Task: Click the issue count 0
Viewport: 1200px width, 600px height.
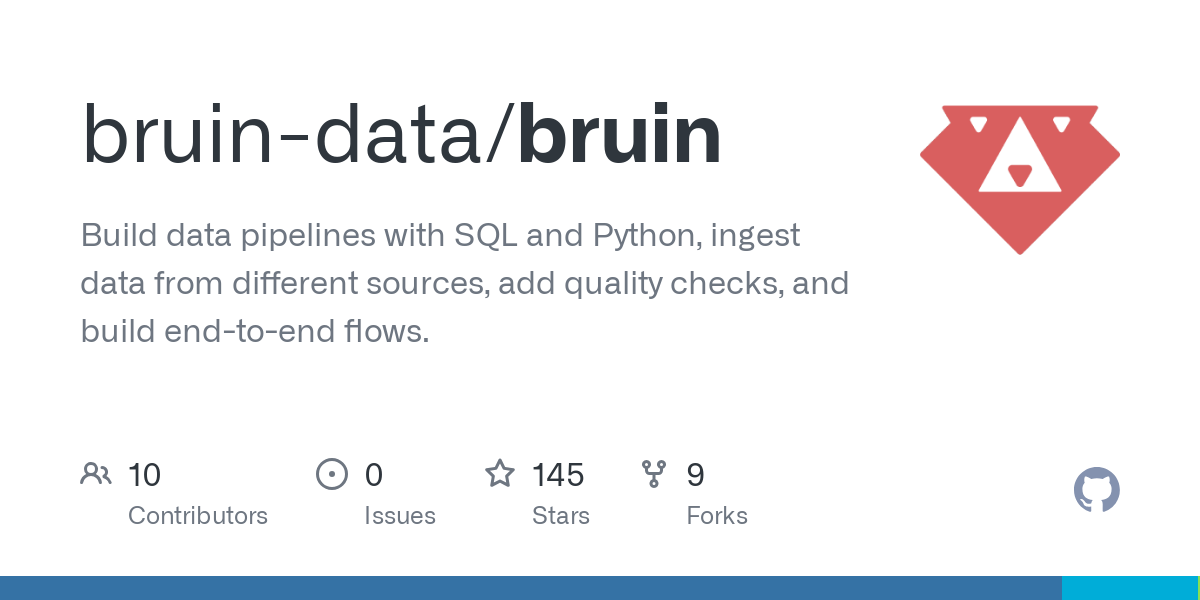Action: (374, 474)
